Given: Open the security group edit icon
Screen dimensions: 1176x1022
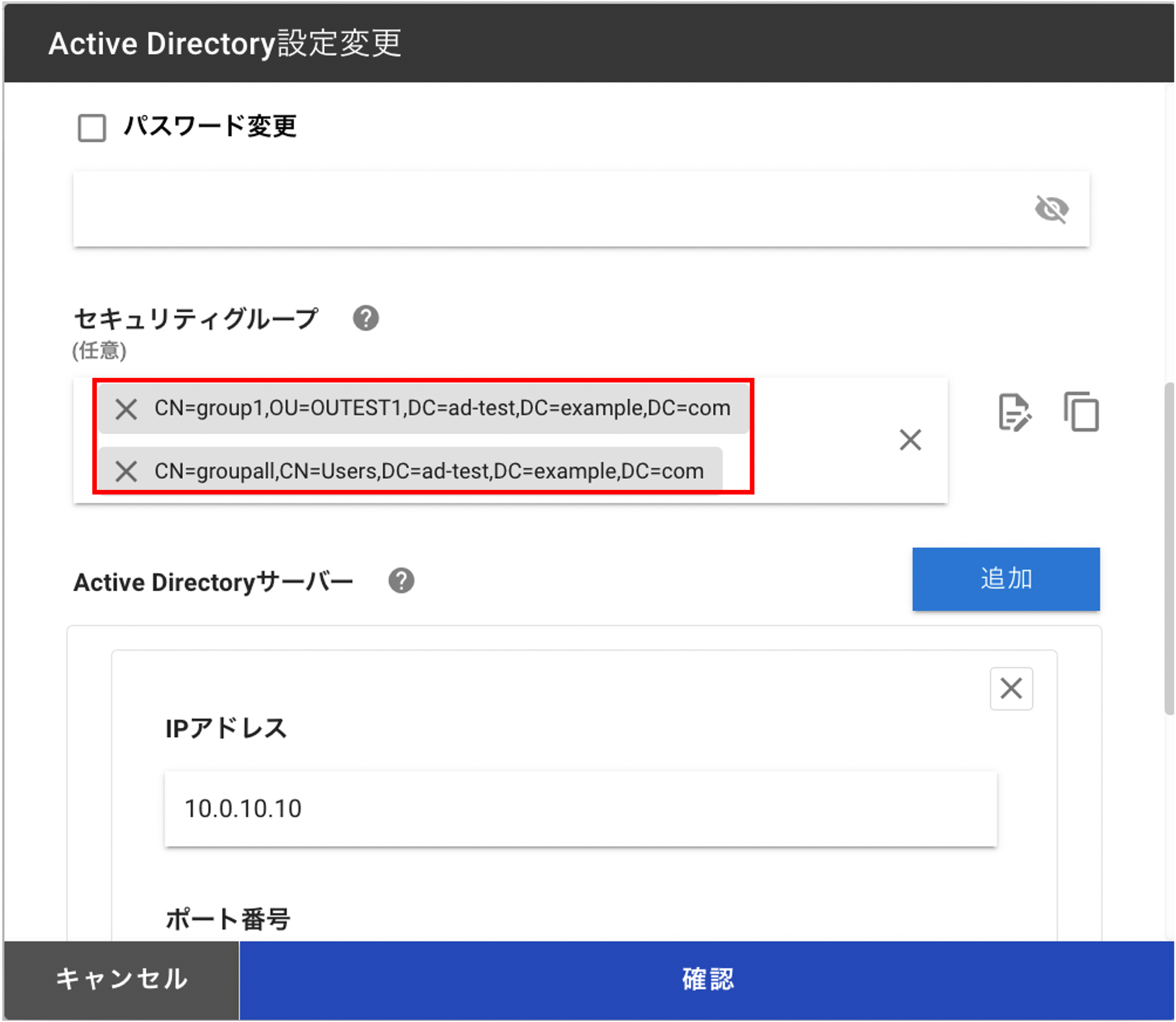Looking at the screenshot, I should click(x=1014, y=412).
